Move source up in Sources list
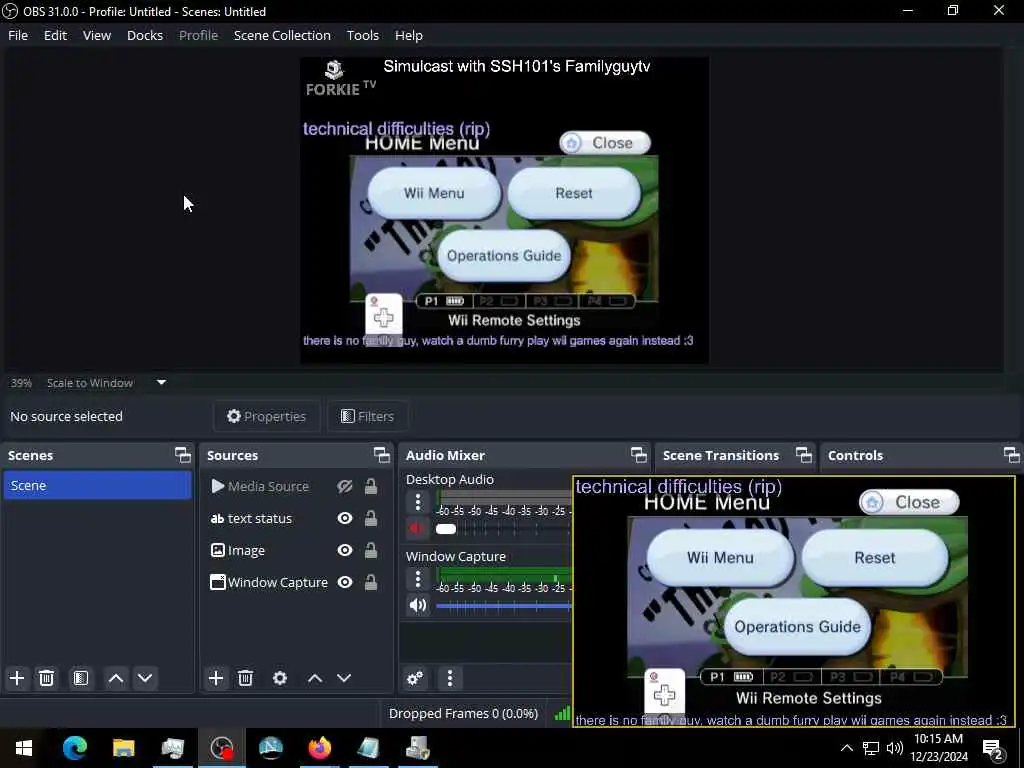Viewport: 1024px width, 768px height. click(315, 678)
